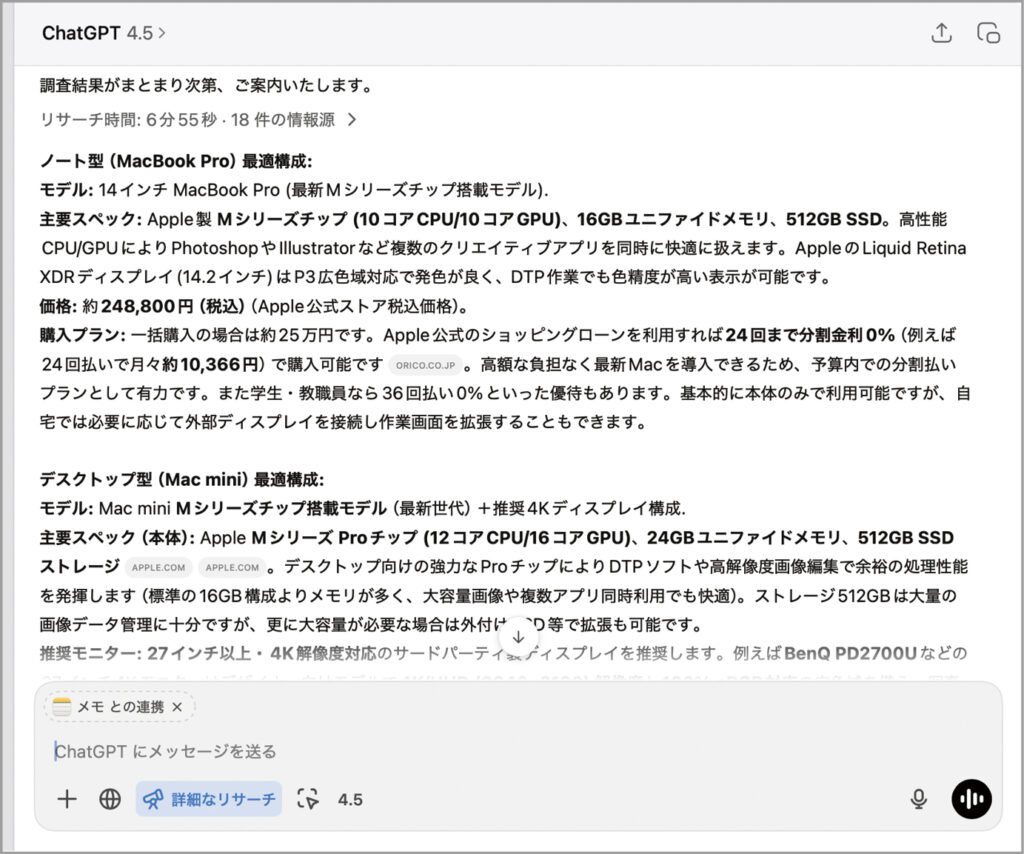Click the 約248,800円 (税込) price text

click(163, 306)
